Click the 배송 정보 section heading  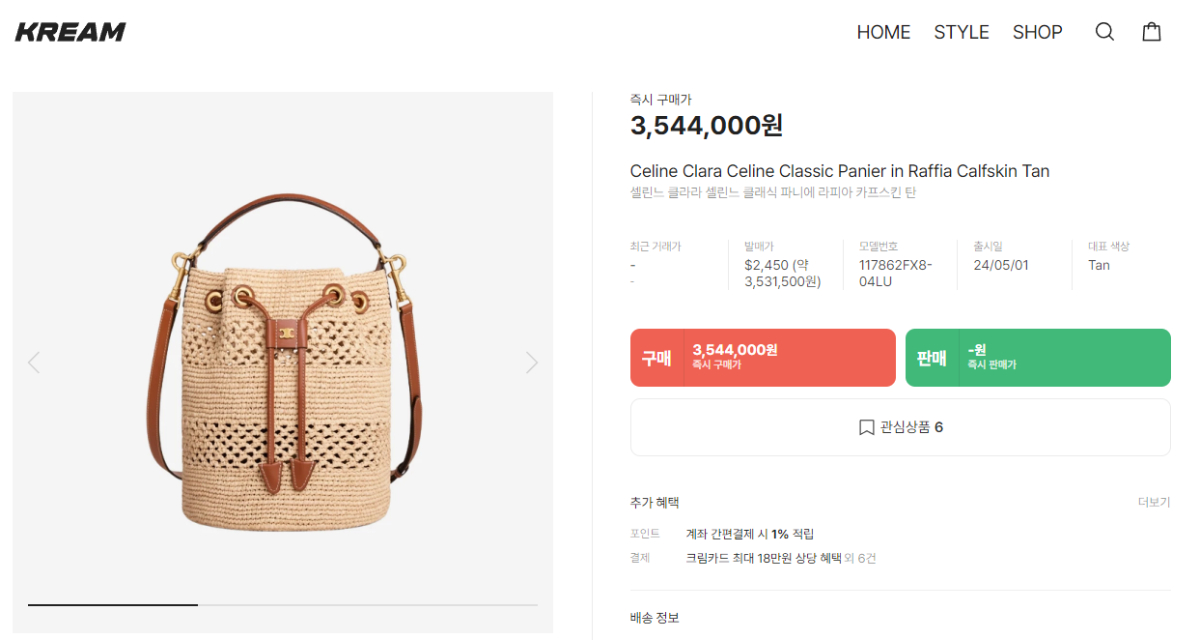[654, 618]
